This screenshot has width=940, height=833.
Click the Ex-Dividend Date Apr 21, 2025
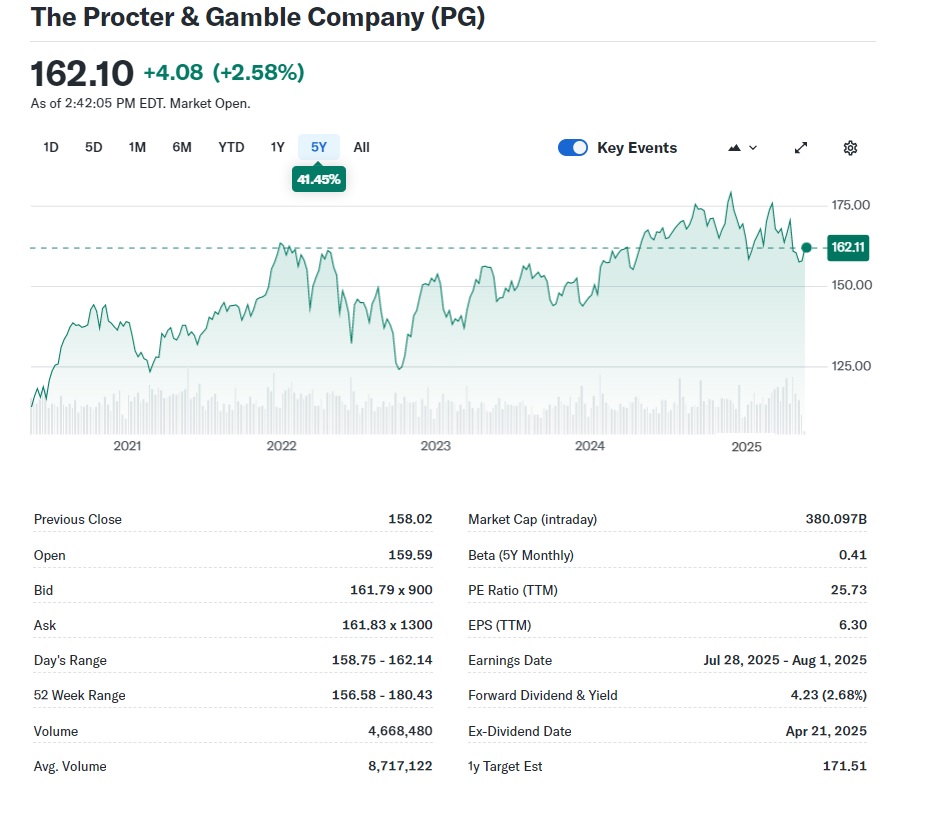pyautogui.click(x=826, y=731)
